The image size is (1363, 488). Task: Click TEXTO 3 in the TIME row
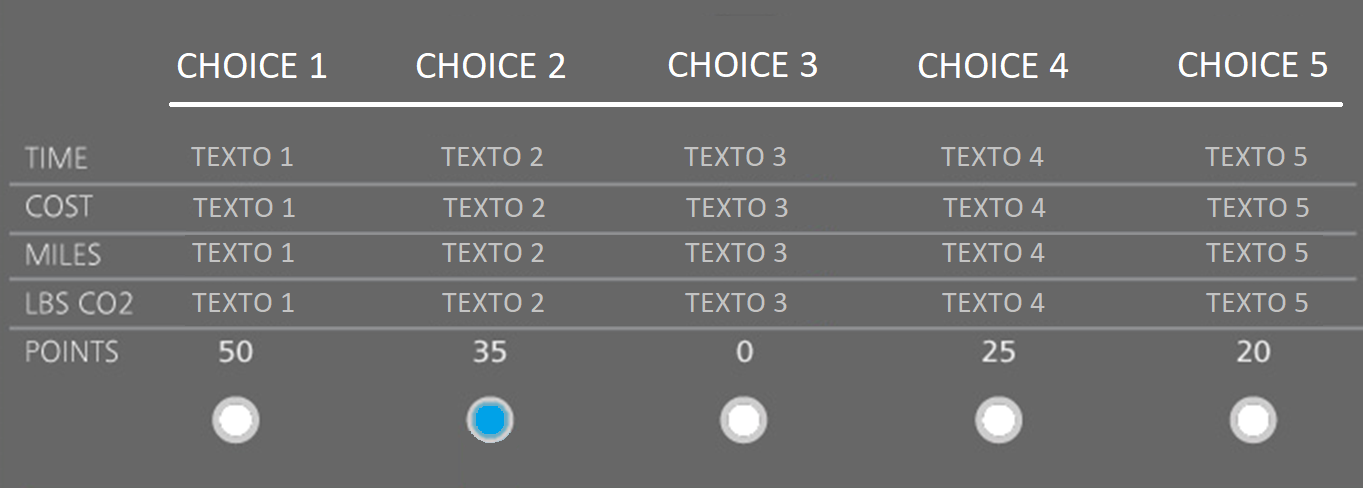pos(736,157)
